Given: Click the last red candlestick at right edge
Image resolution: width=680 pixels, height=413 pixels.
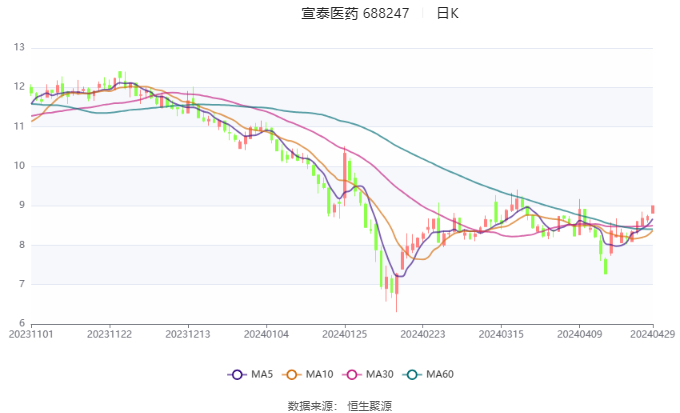Looking at the screenshot, I should [653, 209].
